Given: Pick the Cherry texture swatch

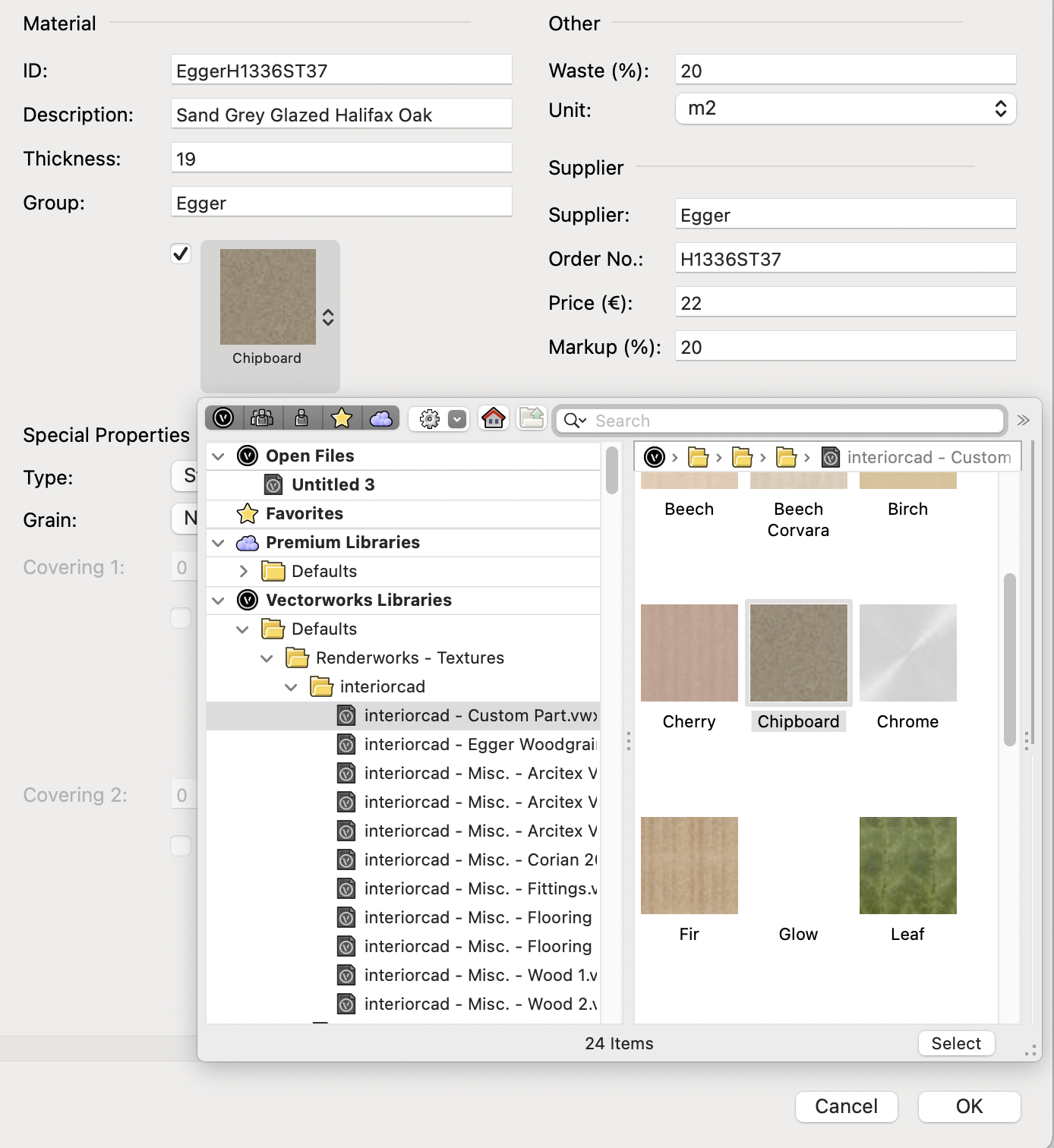Looking at the screenshot, I should click(x=690, y=653).
